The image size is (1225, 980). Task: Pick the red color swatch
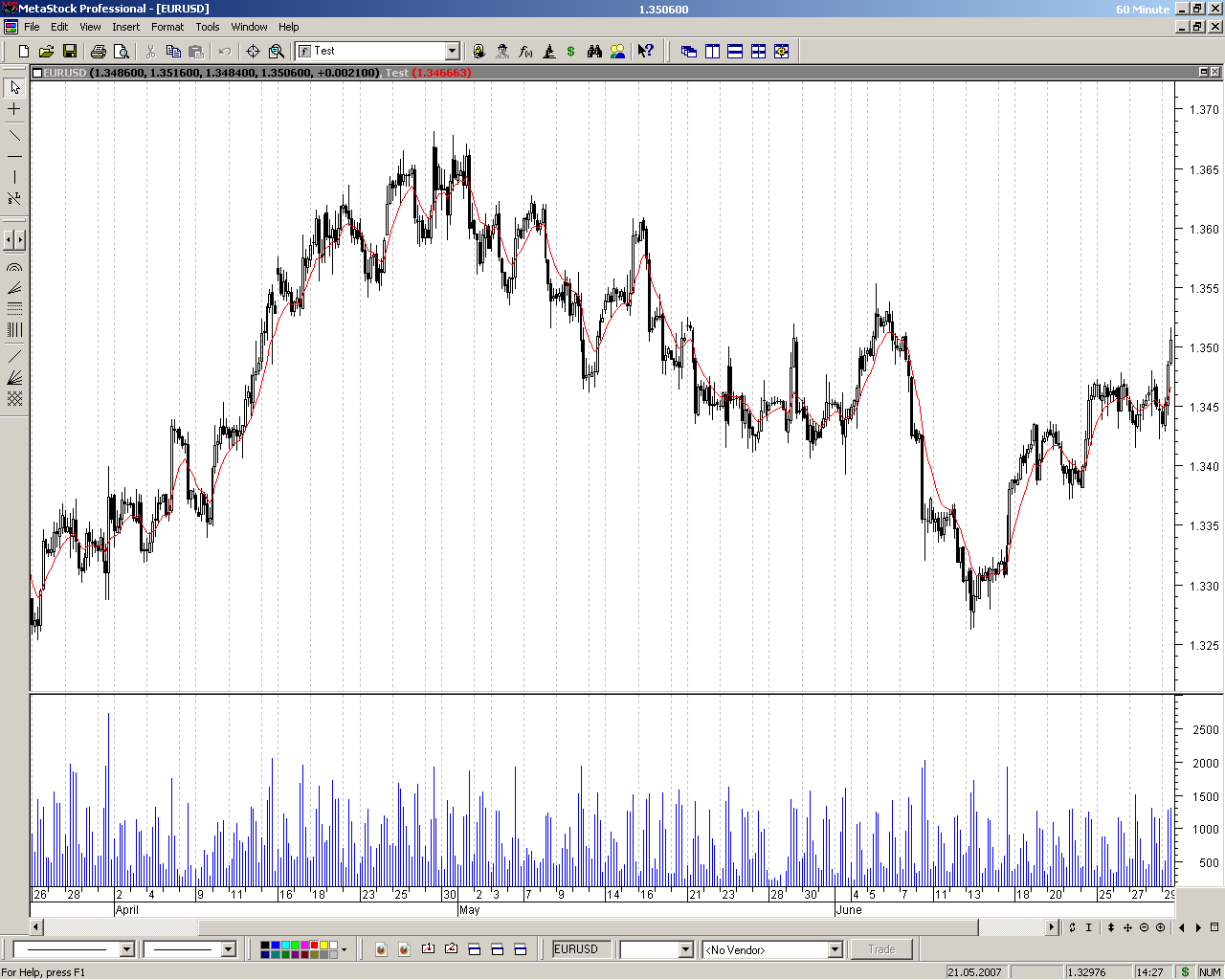click(313, 946)
